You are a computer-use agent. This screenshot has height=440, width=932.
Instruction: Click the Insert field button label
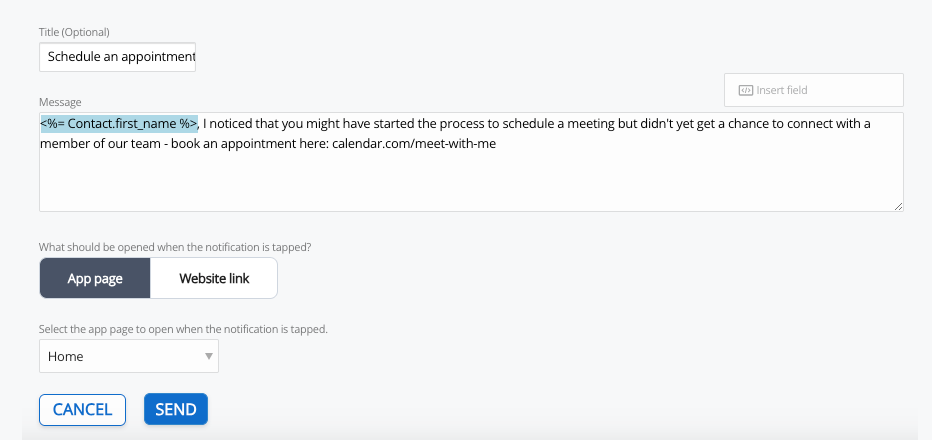pos(782,90)
